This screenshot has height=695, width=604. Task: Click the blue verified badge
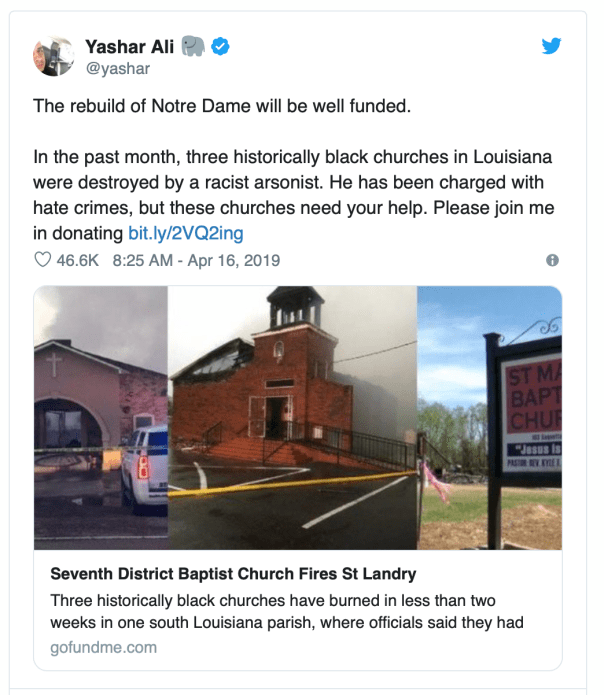coord(220,46)
